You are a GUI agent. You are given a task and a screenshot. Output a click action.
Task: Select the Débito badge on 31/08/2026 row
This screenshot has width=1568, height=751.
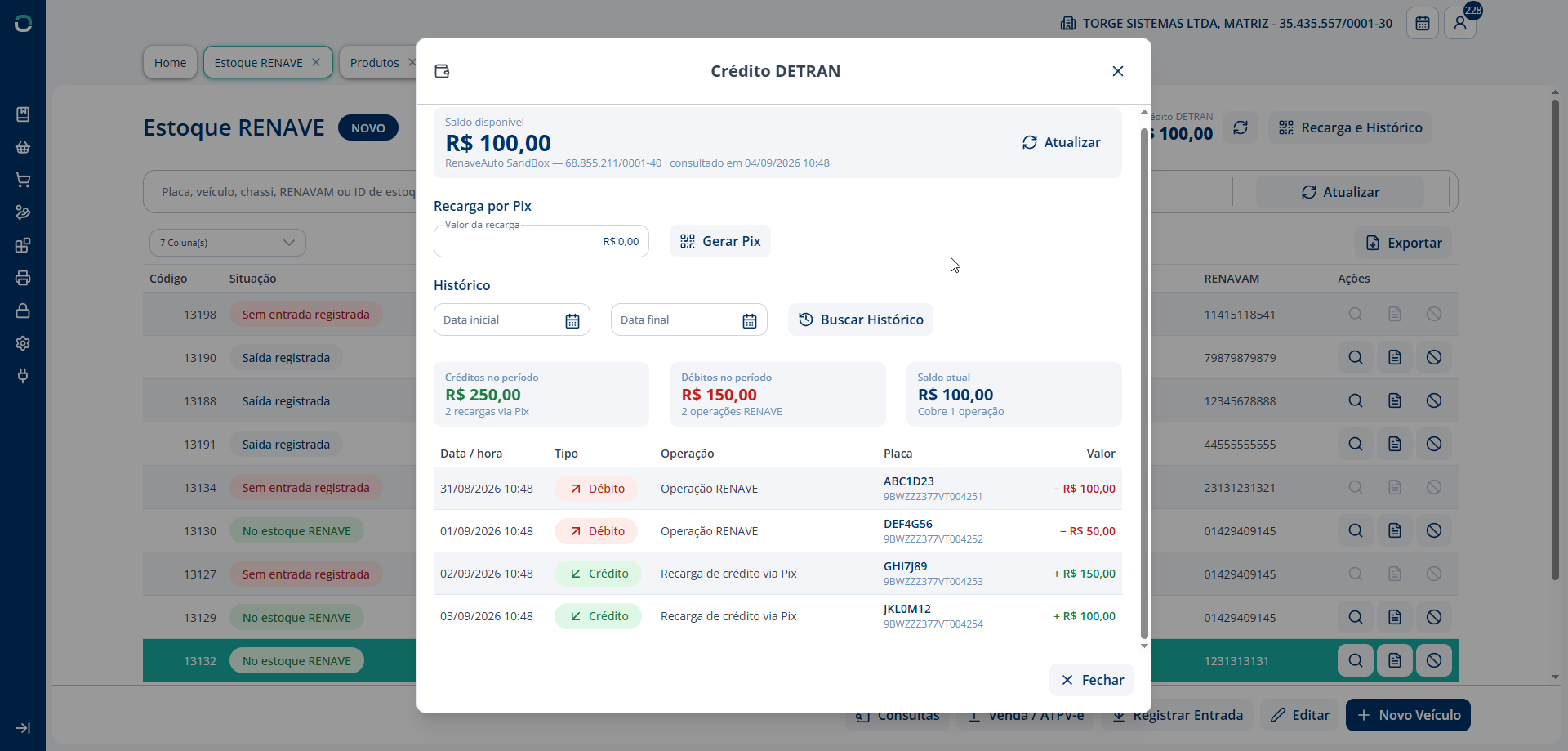(x=596, y=489)
